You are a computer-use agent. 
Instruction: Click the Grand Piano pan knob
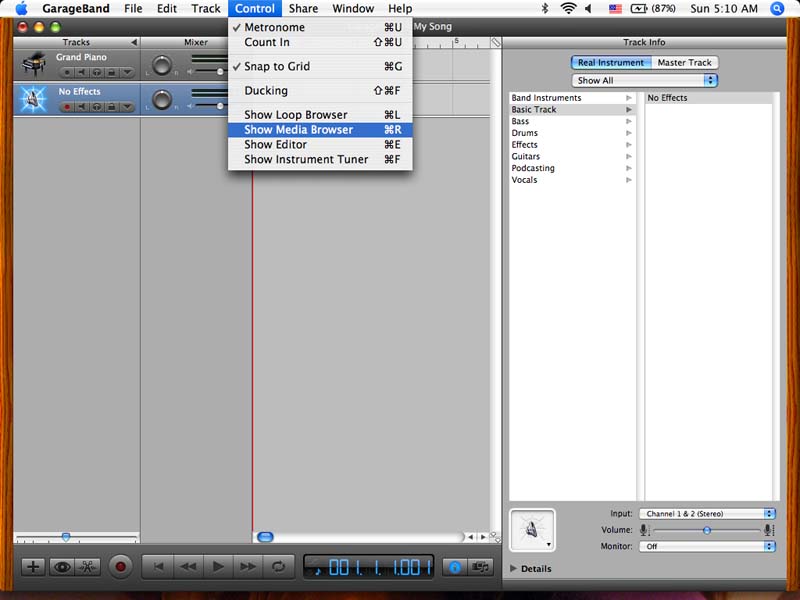[162, 65]
